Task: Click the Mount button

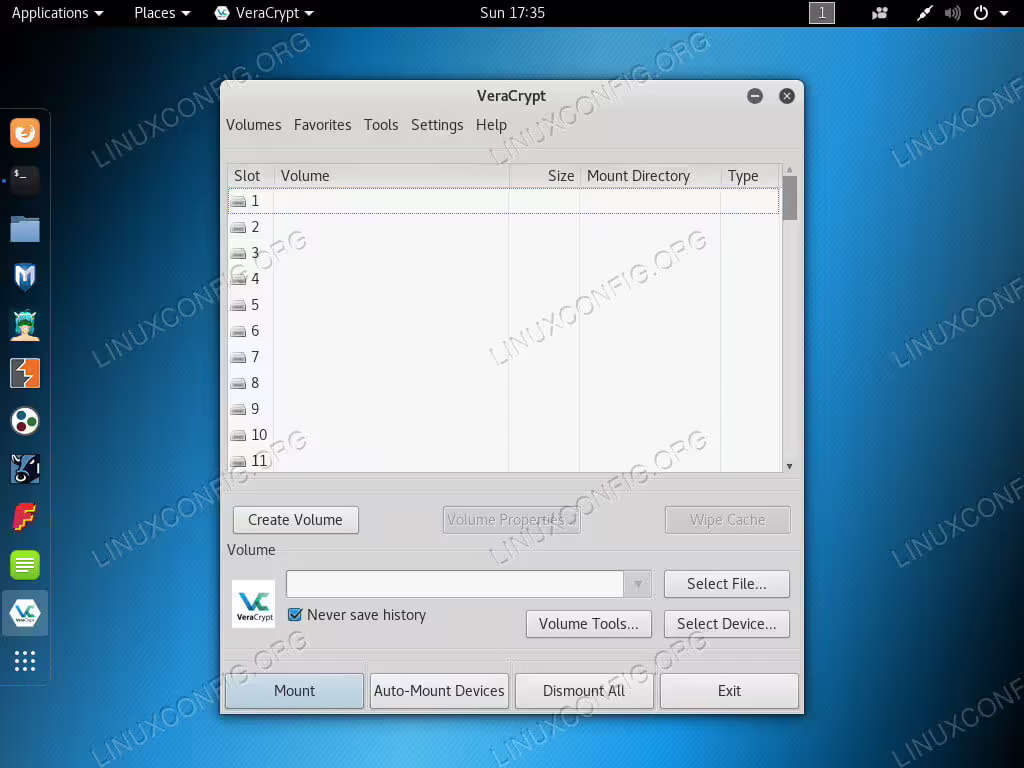Action: [295, 691]
